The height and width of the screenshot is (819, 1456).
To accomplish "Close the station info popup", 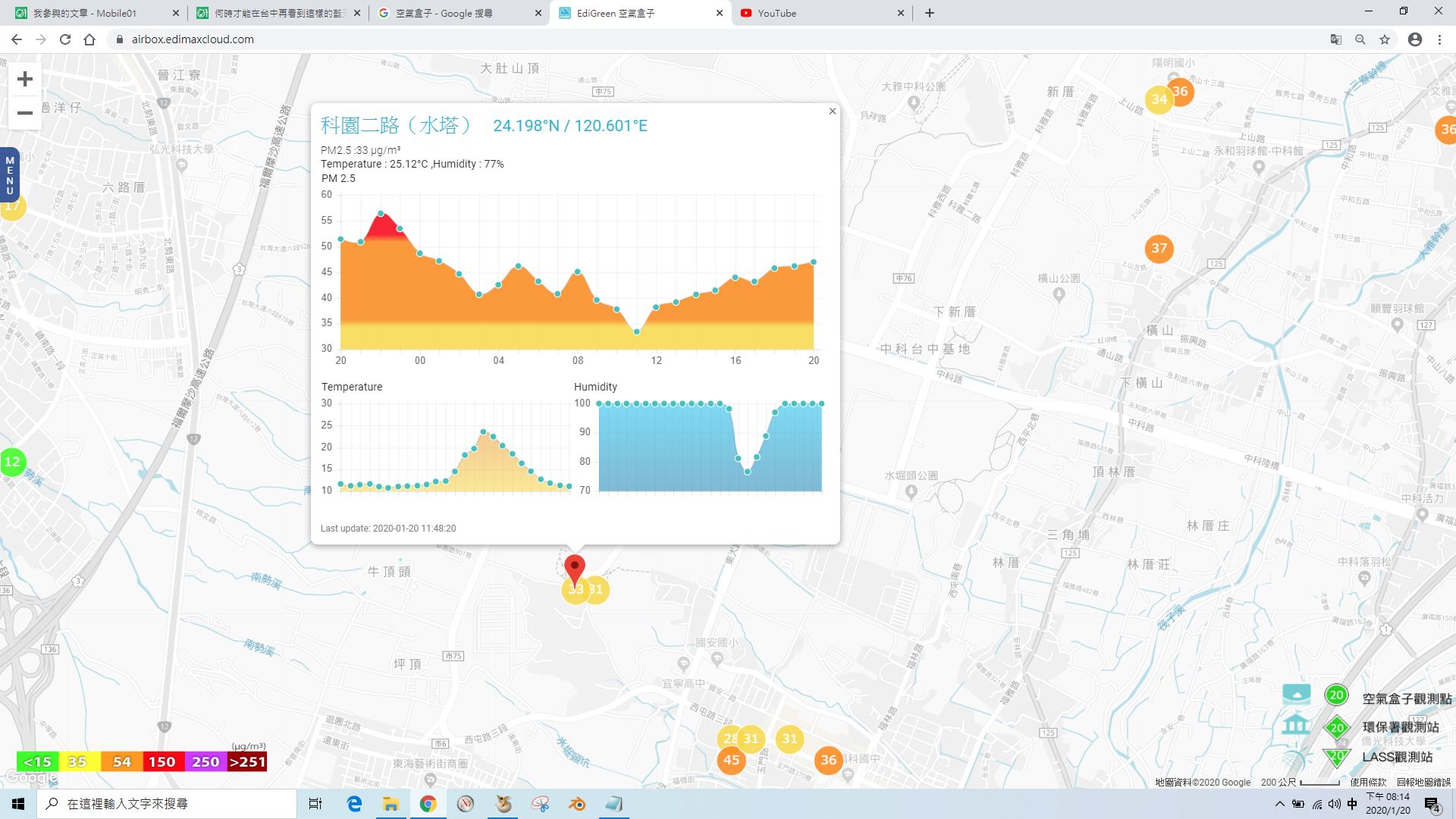I will pyautogui.click(x=832, y=111).
